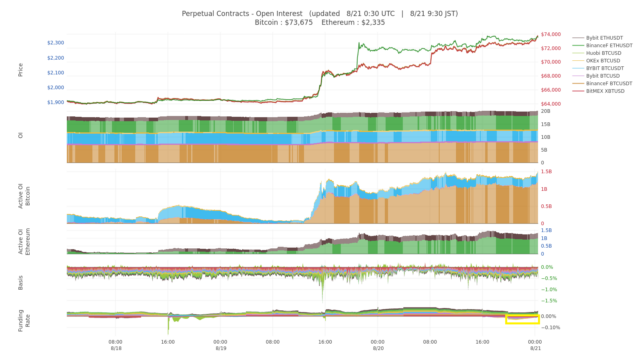The height and width of the screenshot is (360, 640).
Task: Click the '15B' OI axis tick
Action: pyautogui.click(x=545, y=124)
